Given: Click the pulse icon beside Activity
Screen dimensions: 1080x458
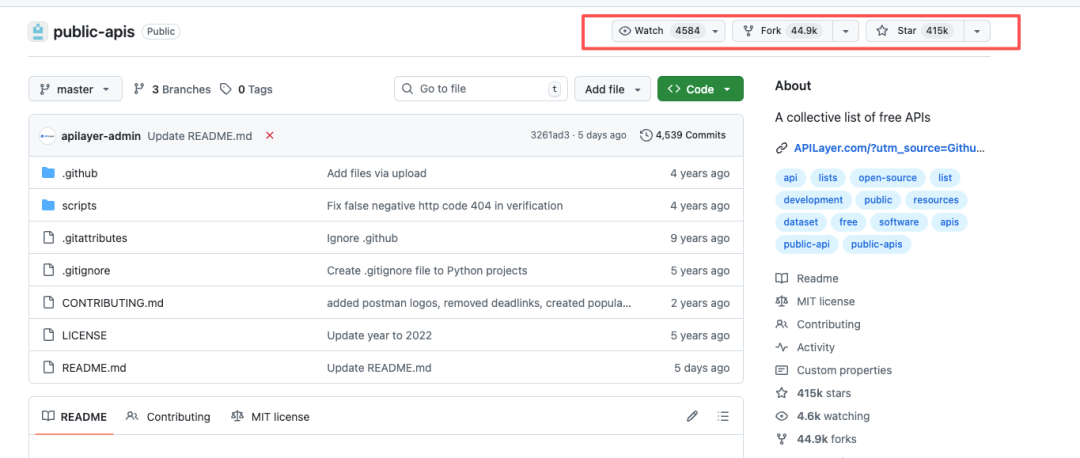Looking at the screenshot, I should (x=781, y=347).
